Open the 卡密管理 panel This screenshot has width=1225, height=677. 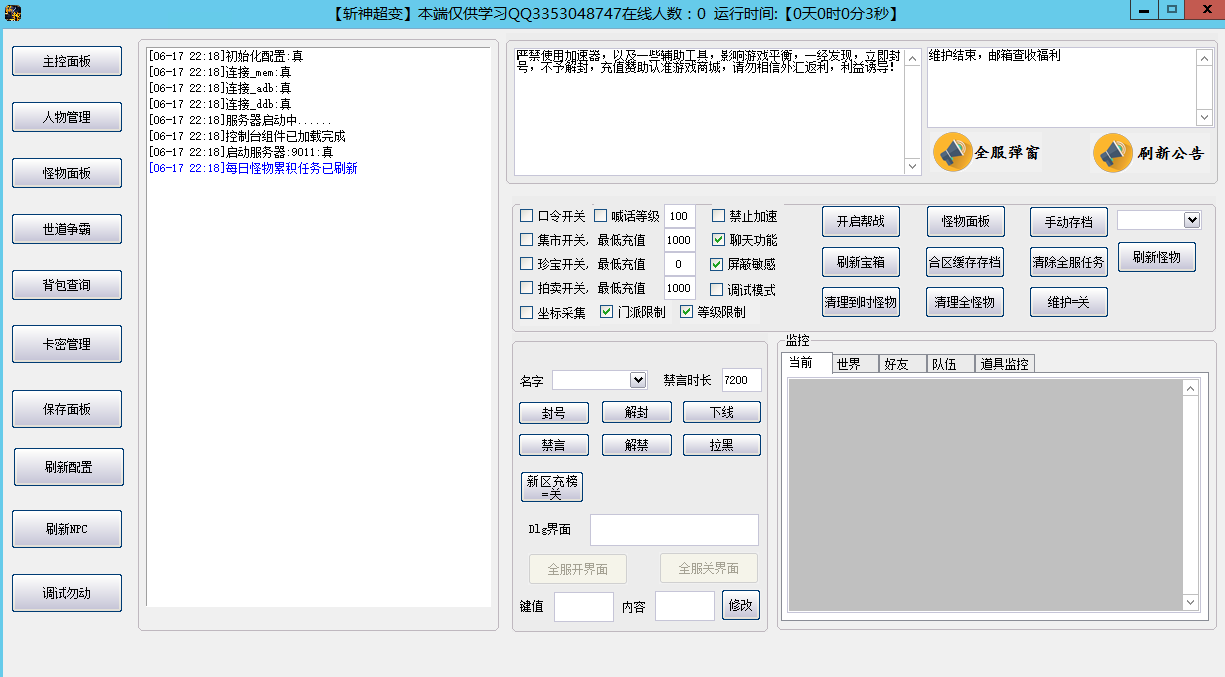[x=67, y=344]
